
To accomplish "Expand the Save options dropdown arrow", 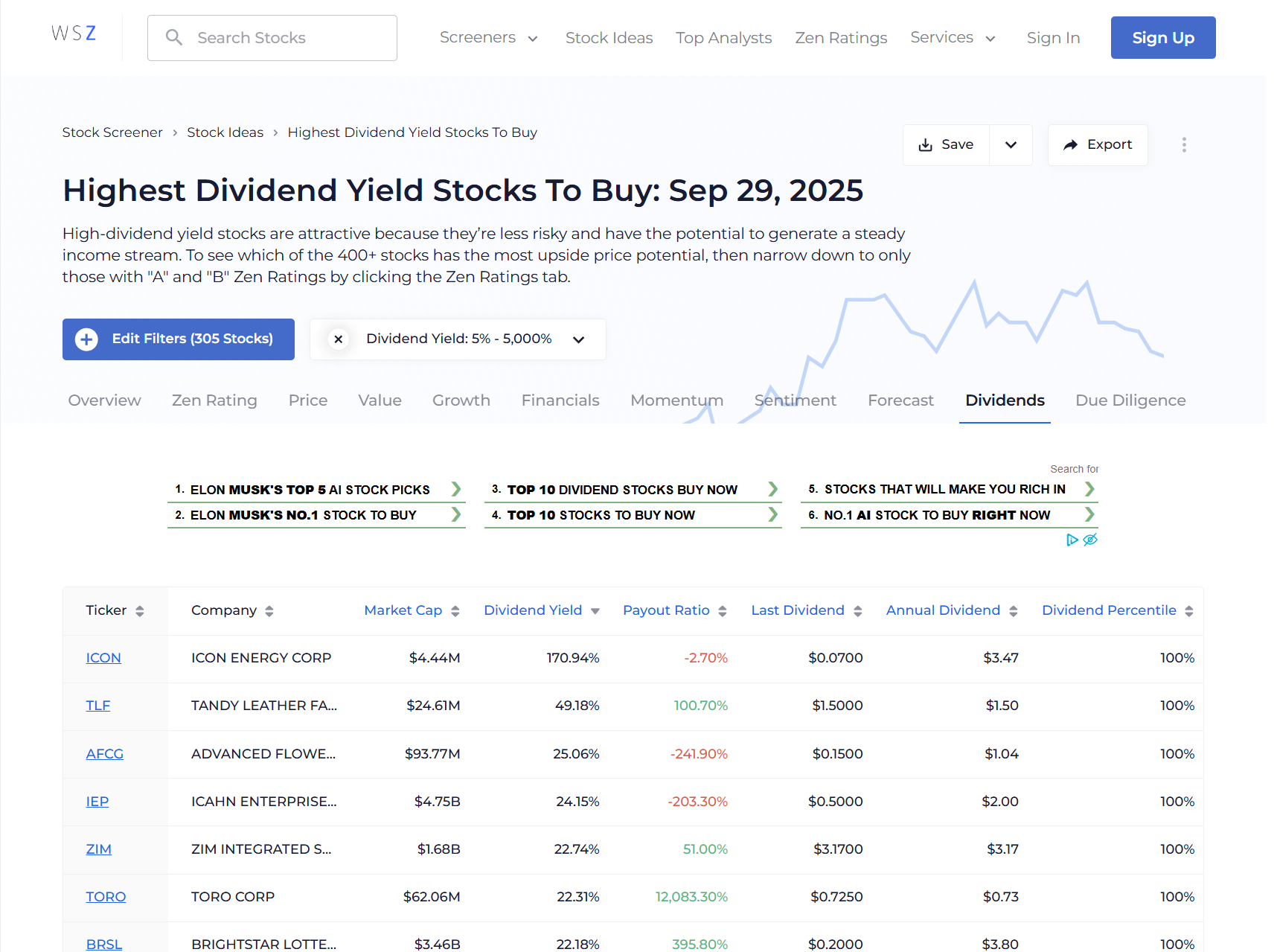I will click(x=1011, y=145).
